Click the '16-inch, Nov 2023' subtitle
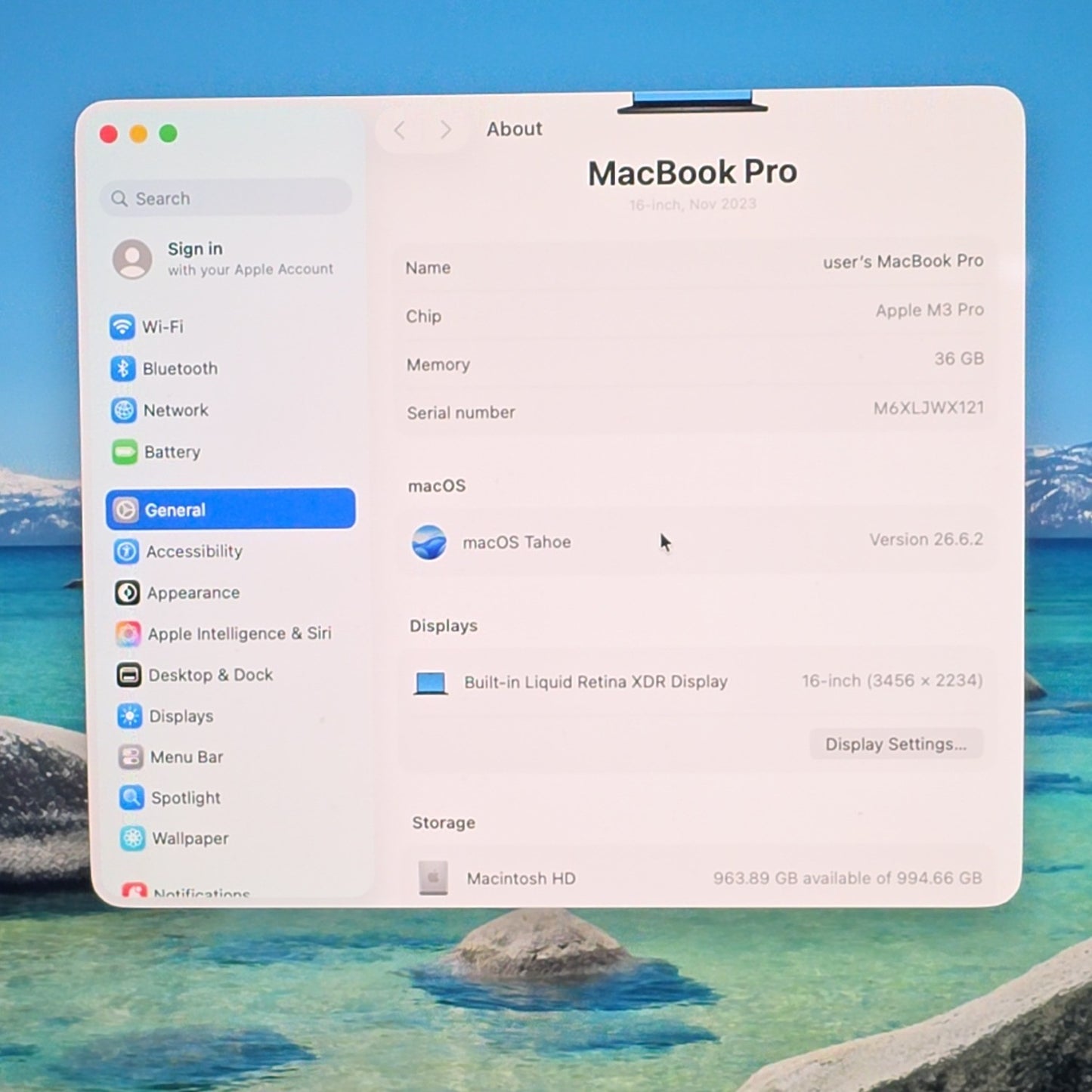1092x1092 pixels. (693, 204)
